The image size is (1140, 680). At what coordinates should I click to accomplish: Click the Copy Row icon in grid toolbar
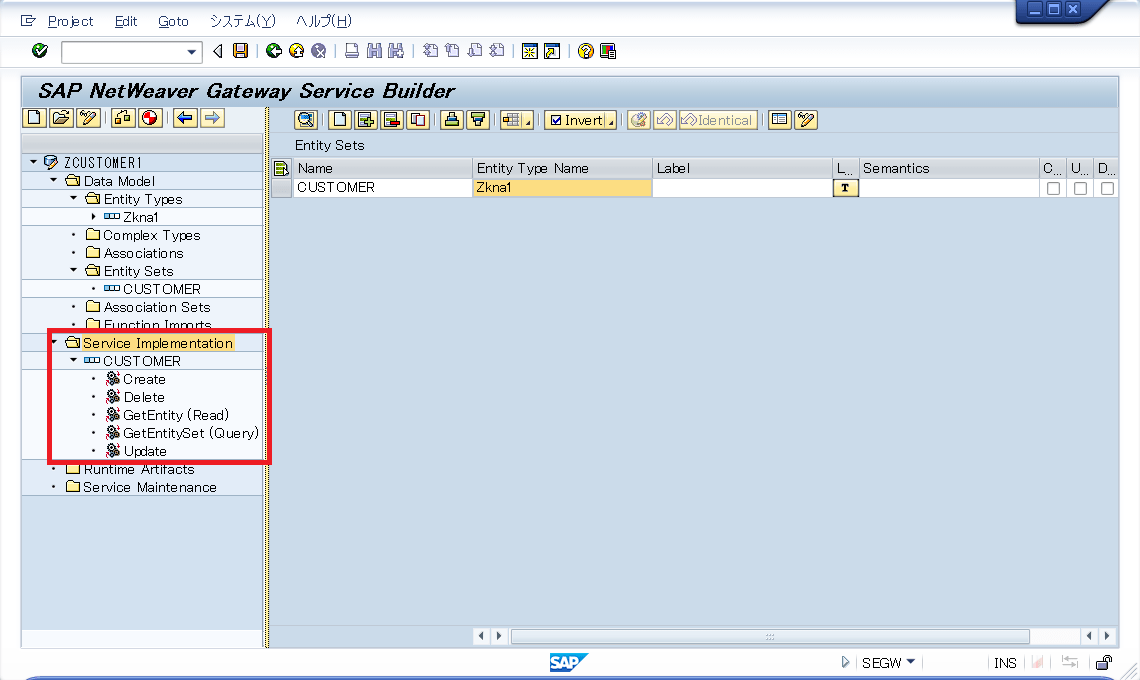click(x=418, y=120)
